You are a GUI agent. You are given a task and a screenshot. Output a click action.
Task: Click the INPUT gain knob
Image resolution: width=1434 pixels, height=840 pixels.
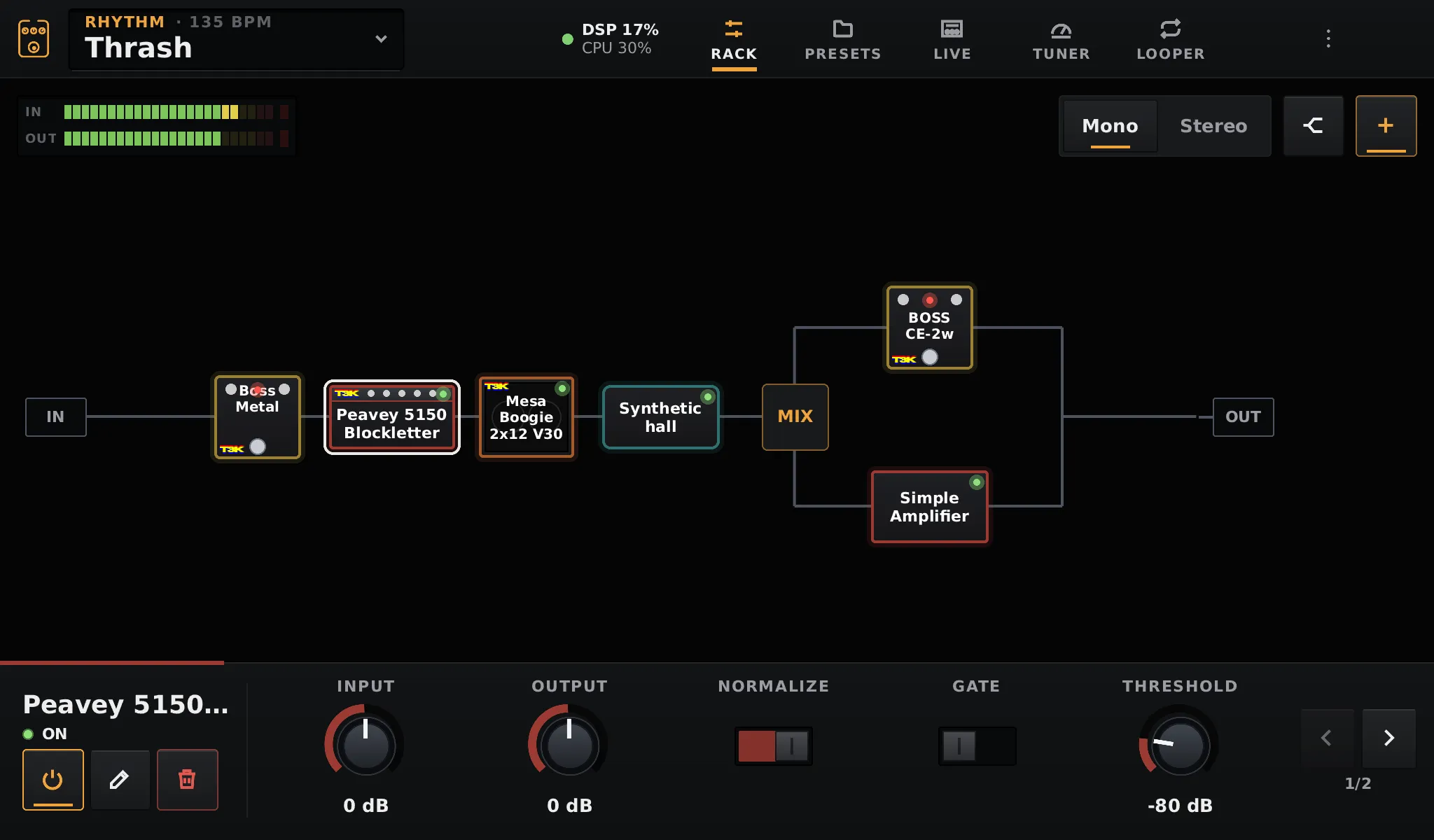click(x=366, y=744)
